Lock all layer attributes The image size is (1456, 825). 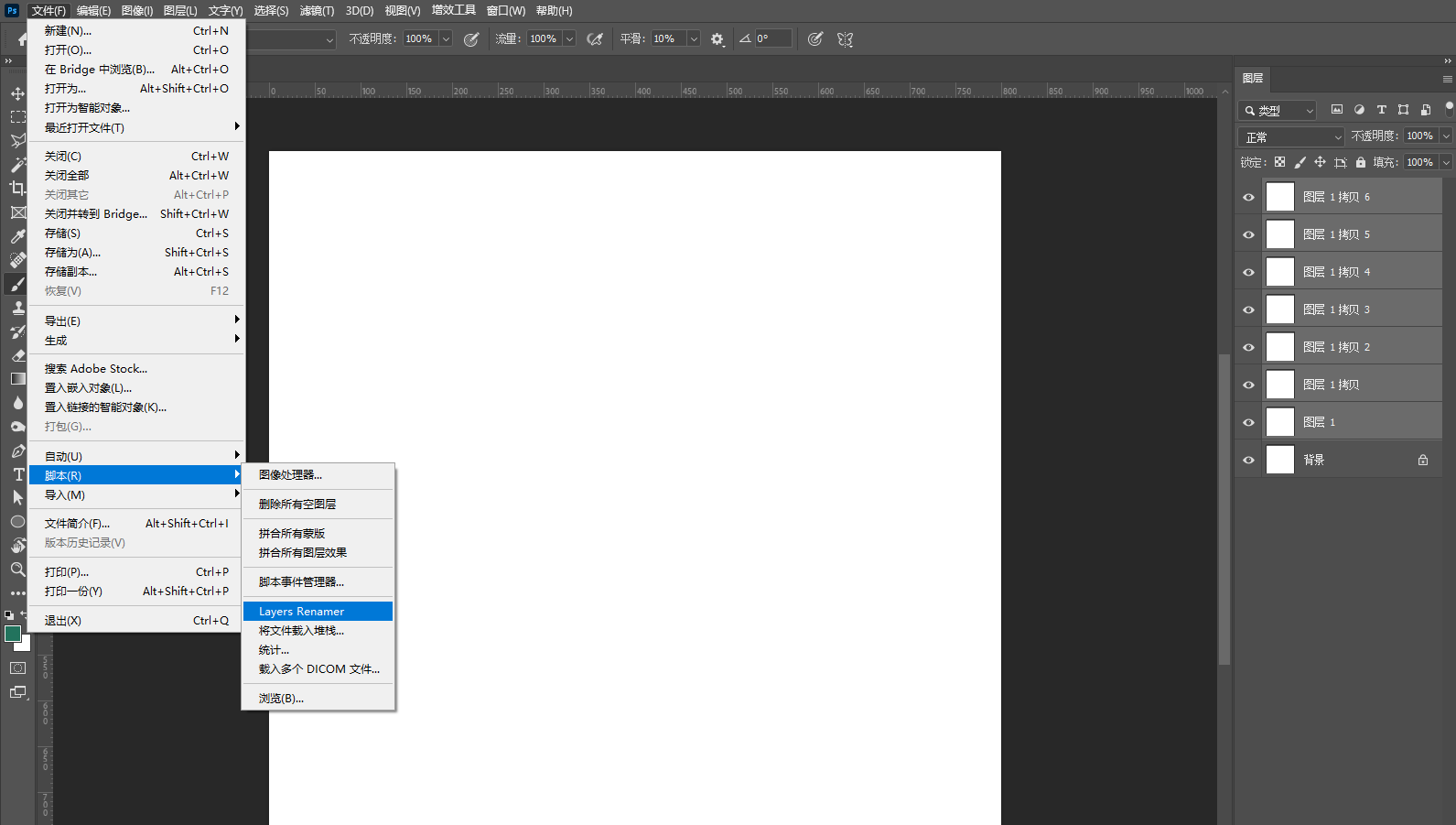pyautogui.click(x=1361, y=162)
